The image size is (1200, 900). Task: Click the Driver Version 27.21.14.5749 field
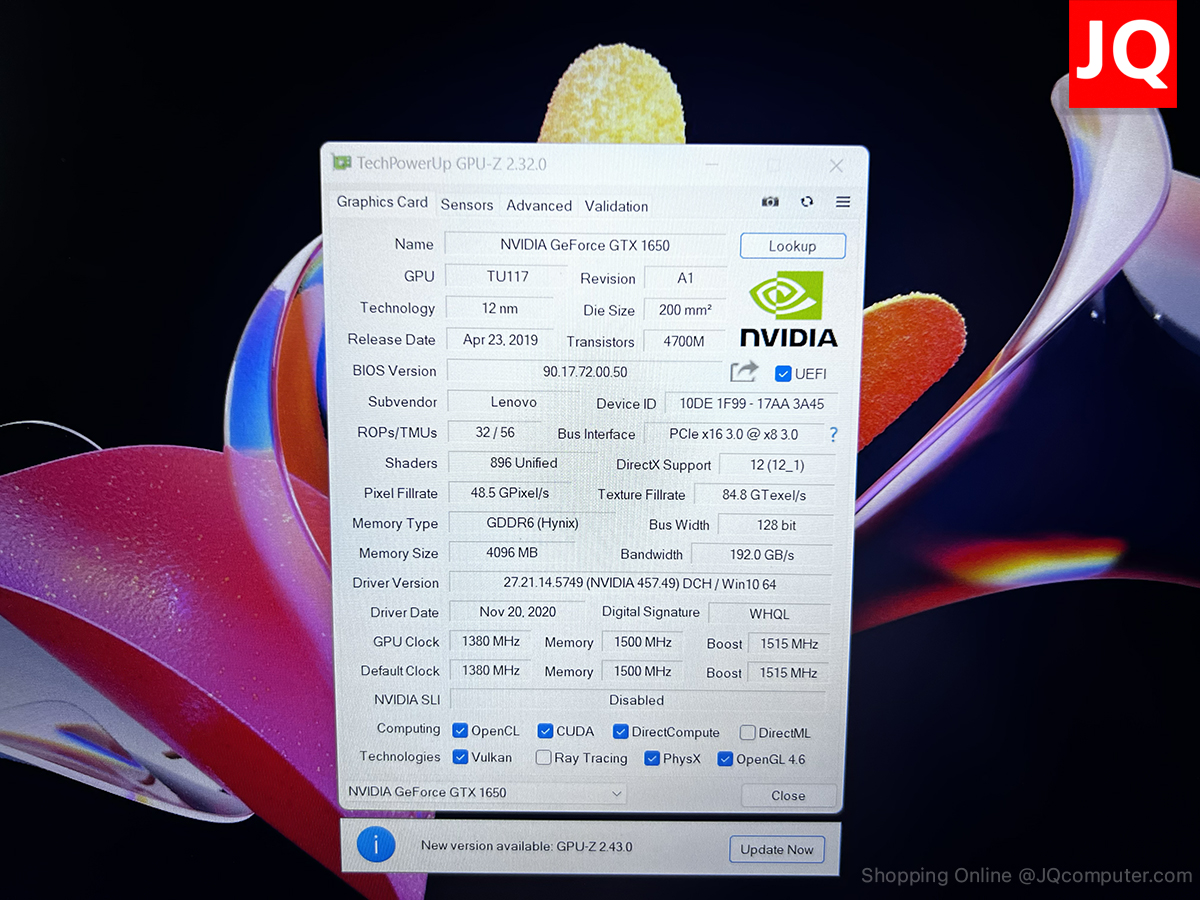(x=640, y=583)
